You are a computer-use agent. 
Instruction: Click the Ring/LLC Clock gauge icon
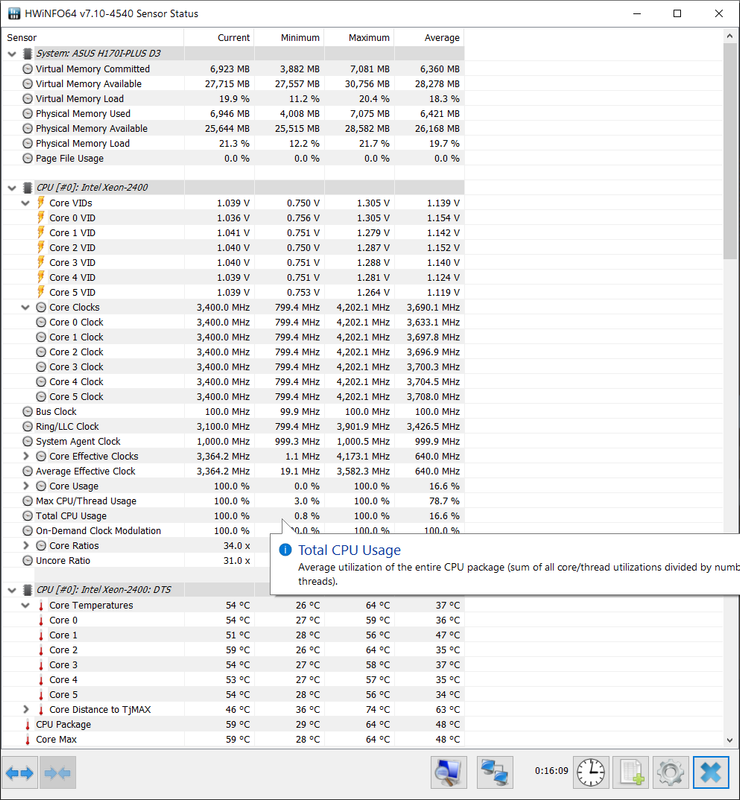coord(28,427)
